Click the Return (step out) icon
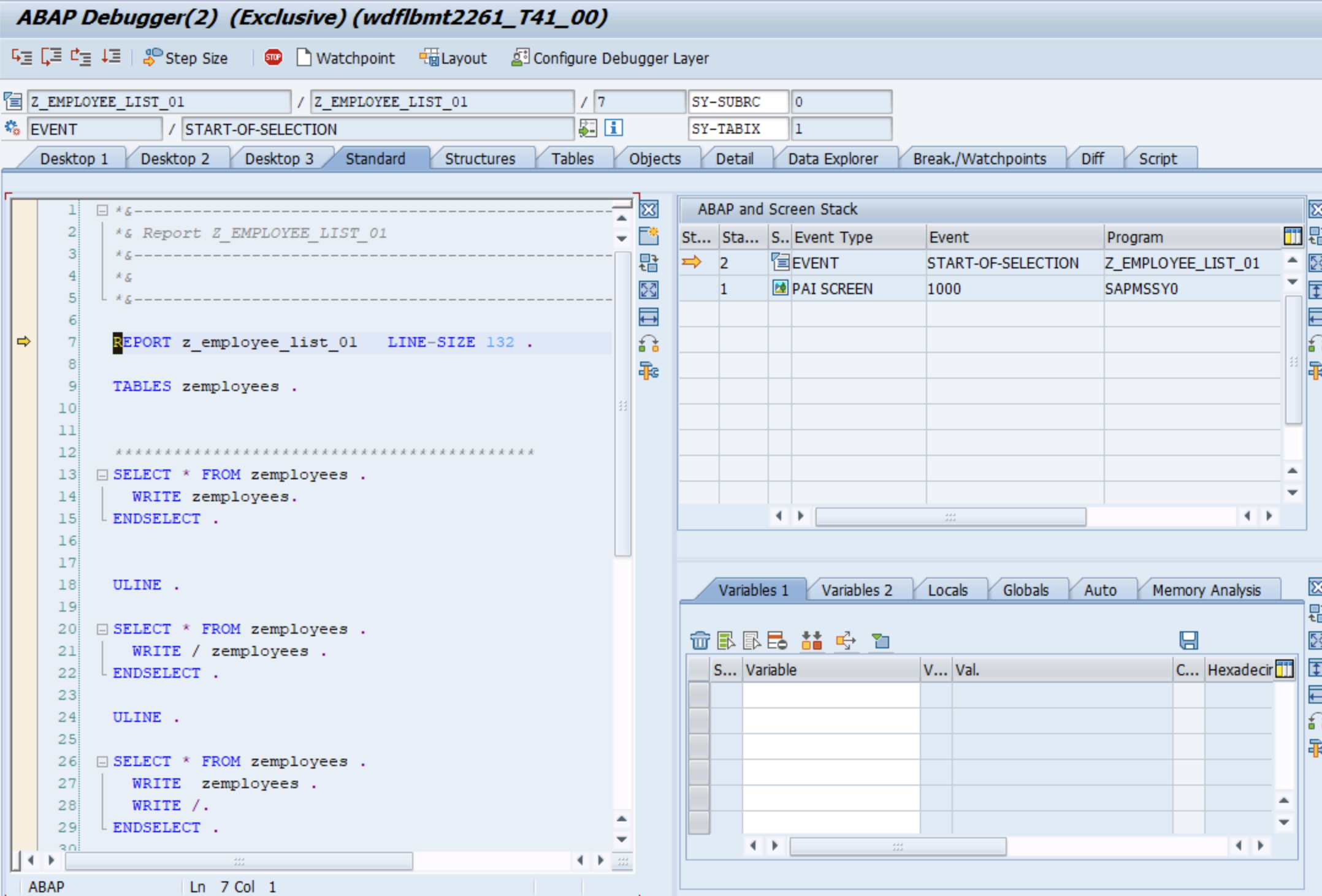Image resolution: width=1322 pixels, height=896 pixels. pos(80,57)
